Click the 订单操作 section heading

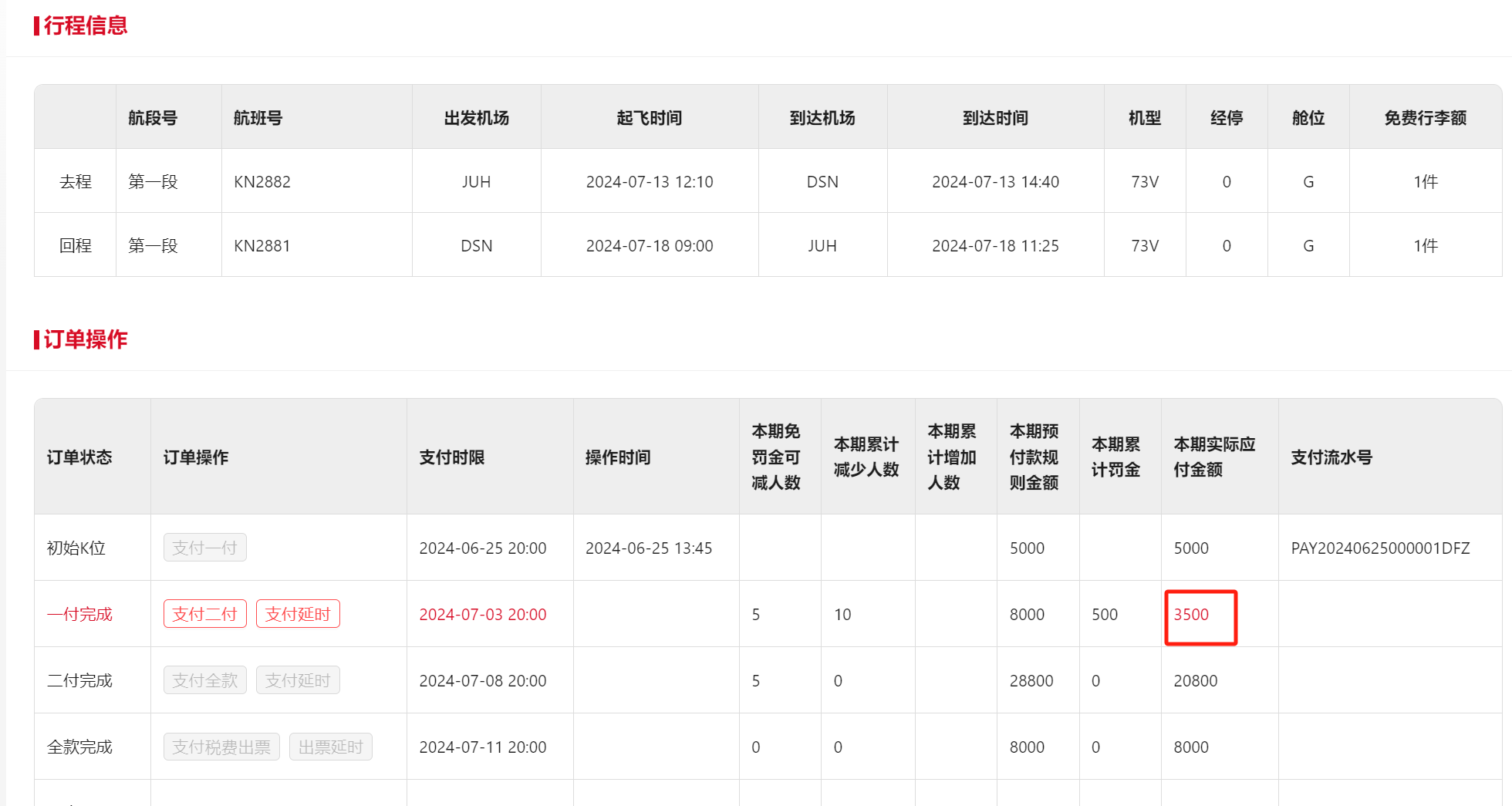[x=85, y=339]
